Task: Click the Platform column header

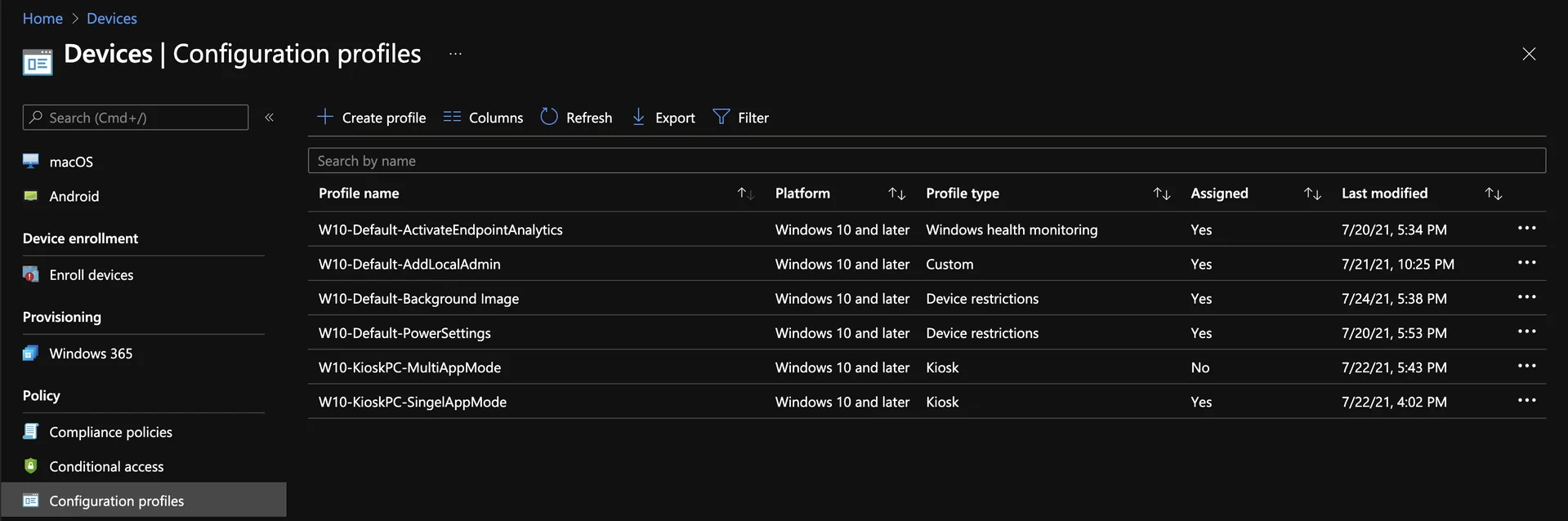Action: point(802,194)
